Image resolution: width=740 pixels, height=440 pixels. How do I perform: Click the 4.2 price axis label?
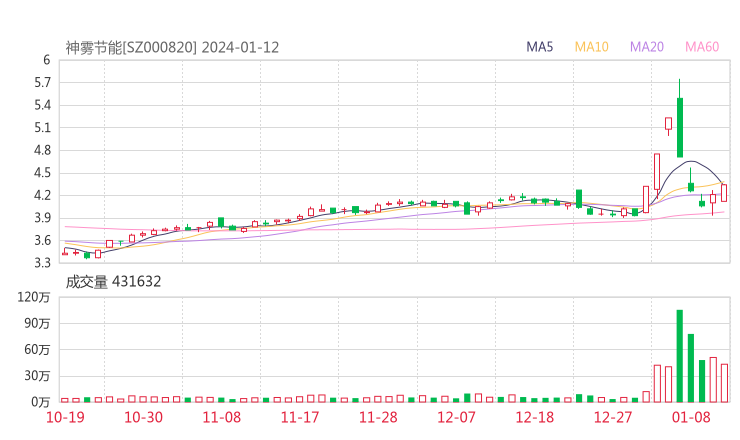coord(42,195)
